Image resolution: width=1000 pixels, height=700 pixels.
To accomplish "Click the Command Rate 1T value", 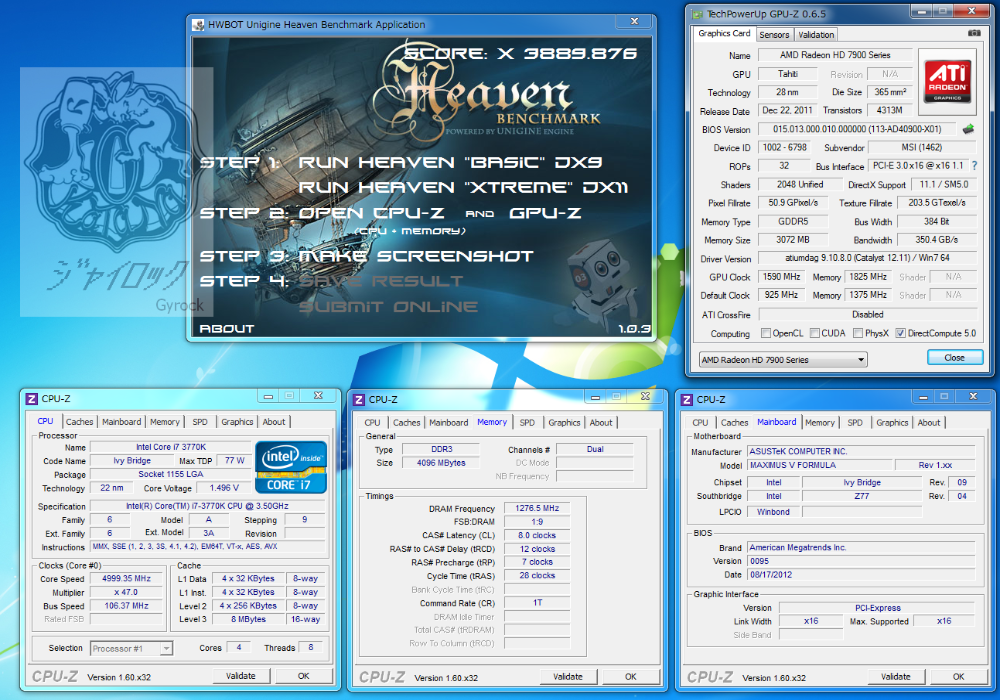I will (537, 603).
